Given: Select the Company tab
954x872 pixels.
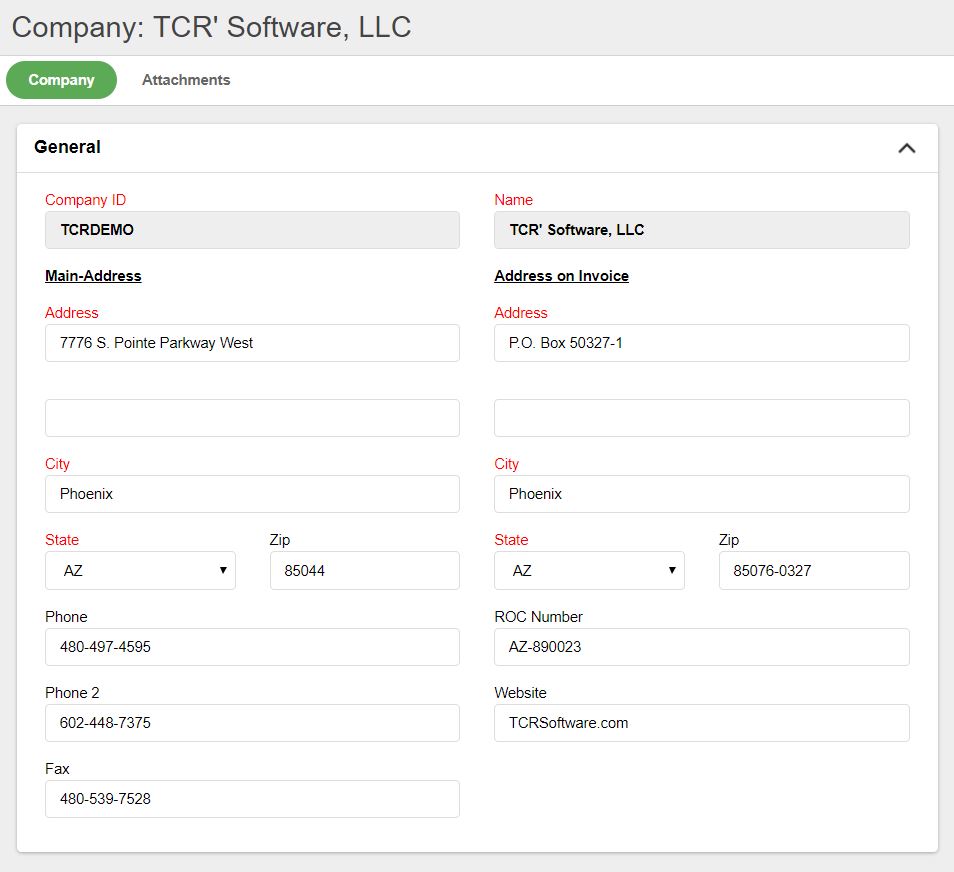Looking at the screenshot, I should click(x=61, y=80).
